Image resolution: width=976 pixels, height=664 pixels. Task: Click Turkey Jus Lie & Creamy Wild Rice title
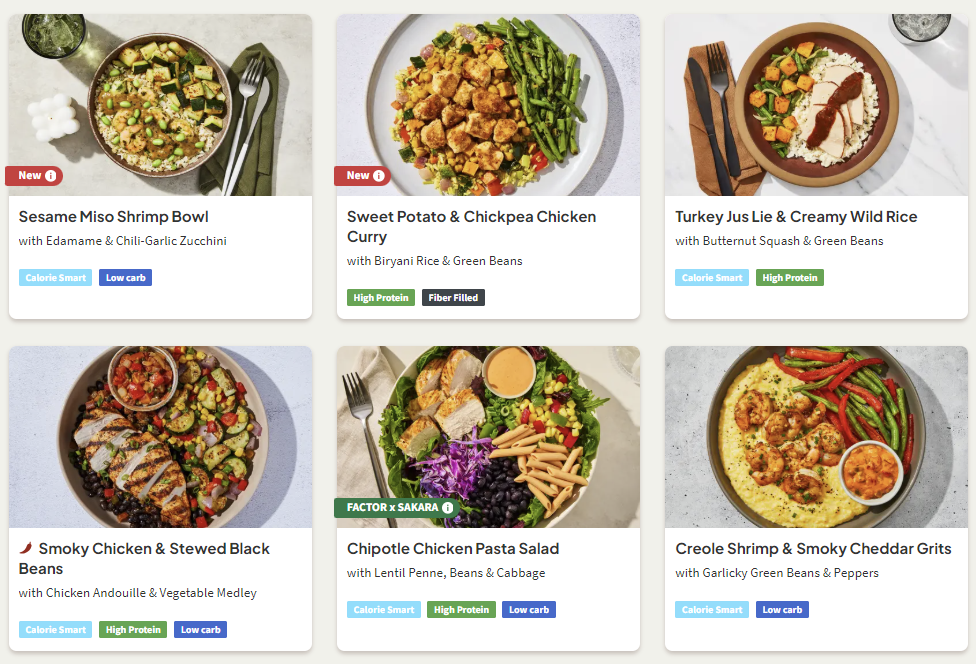click(x=795, y=217)
